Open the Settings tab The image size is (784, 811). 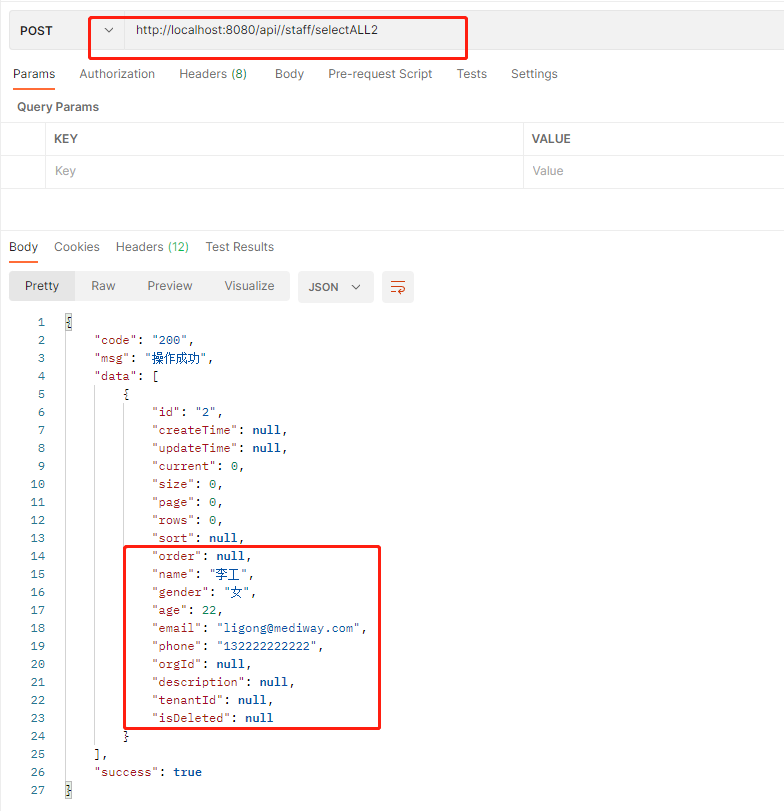(534, 74)
